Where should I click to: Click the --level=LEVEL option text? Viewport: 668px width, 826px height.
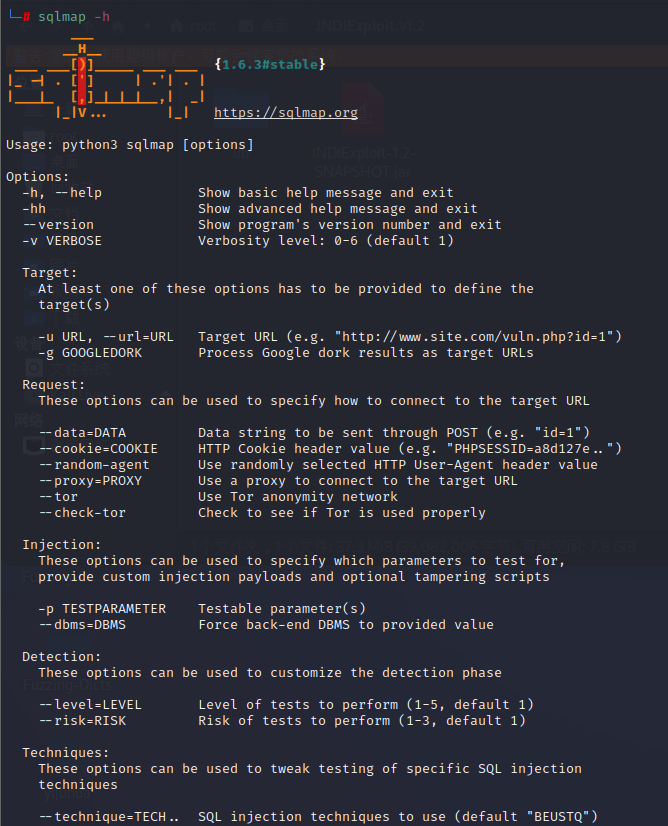pyautogui.click(x=91, y=704)
